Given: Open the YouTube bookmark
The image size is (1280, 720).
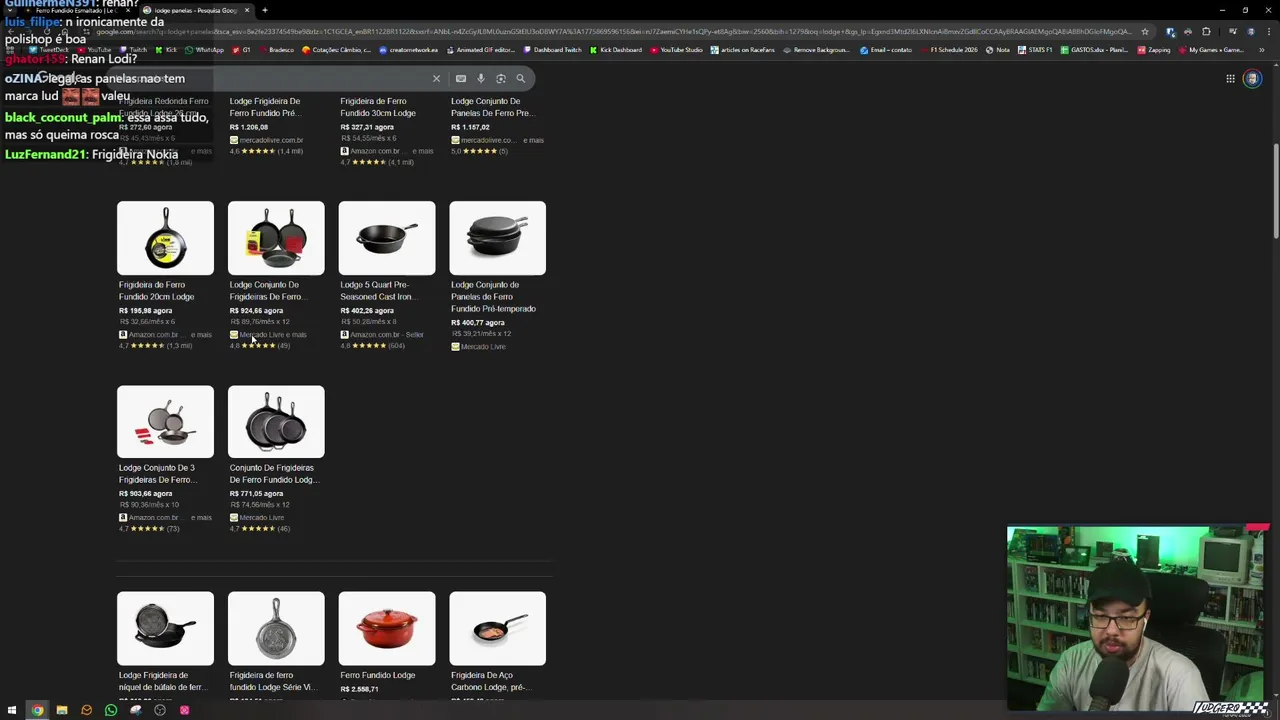Looking at the screenshot, I should coord(94,50).
